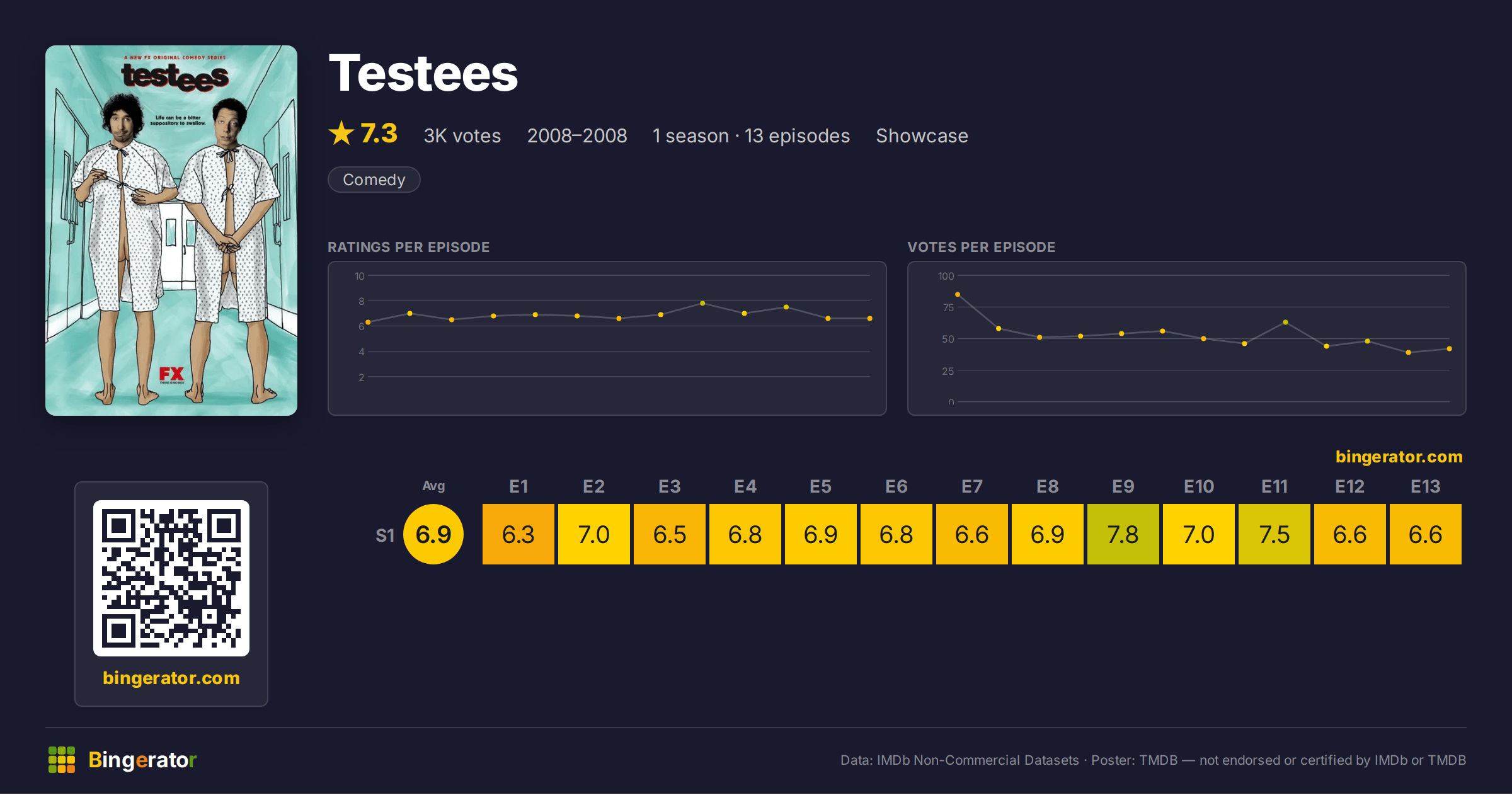Click the Bingerator grid logo icon
Viewport: 1512px width, 795px height.
[x=62, y=760]
